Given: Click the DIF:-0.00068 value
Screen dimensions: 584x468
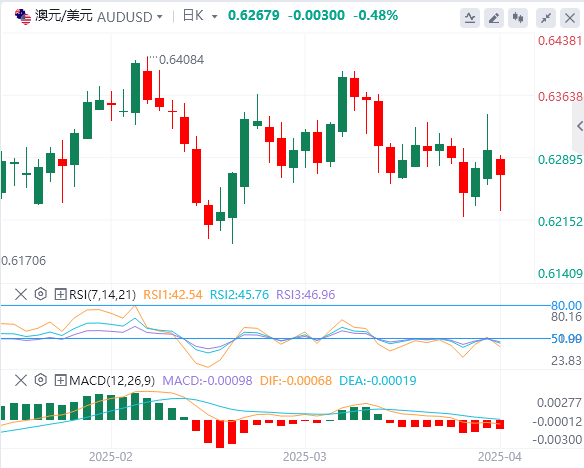Looking at the screenshot, I should tap(296, 381).
